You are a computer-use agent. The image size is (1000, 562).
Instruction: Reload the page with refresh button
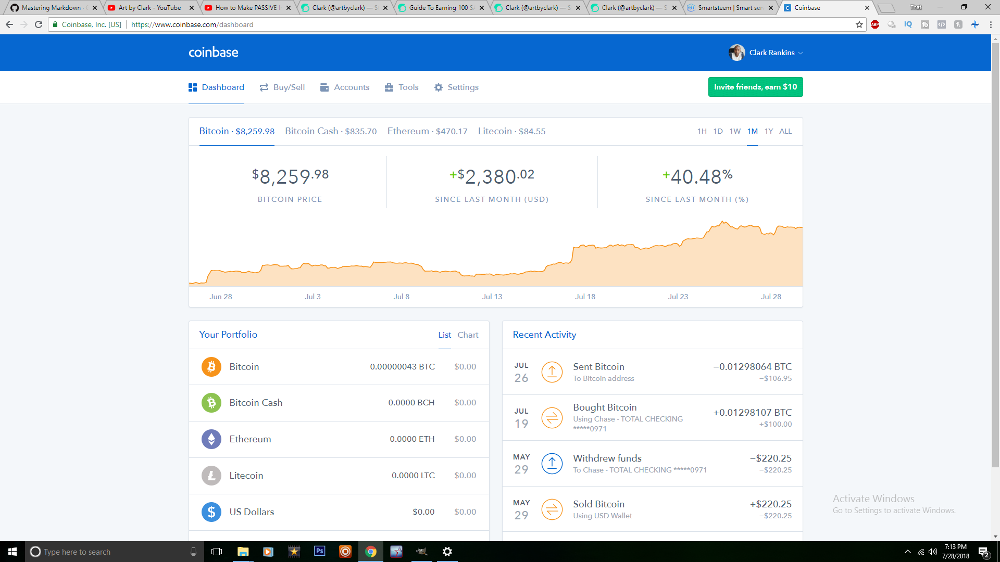(38, 24)
